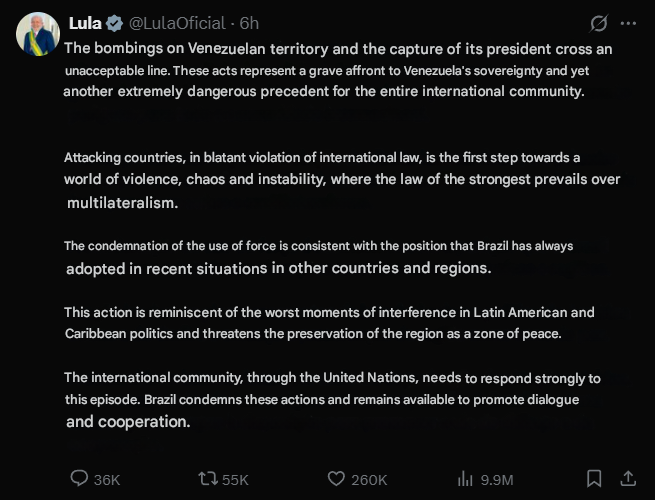
Task: Click the 260K likes count
Action: 370,480
